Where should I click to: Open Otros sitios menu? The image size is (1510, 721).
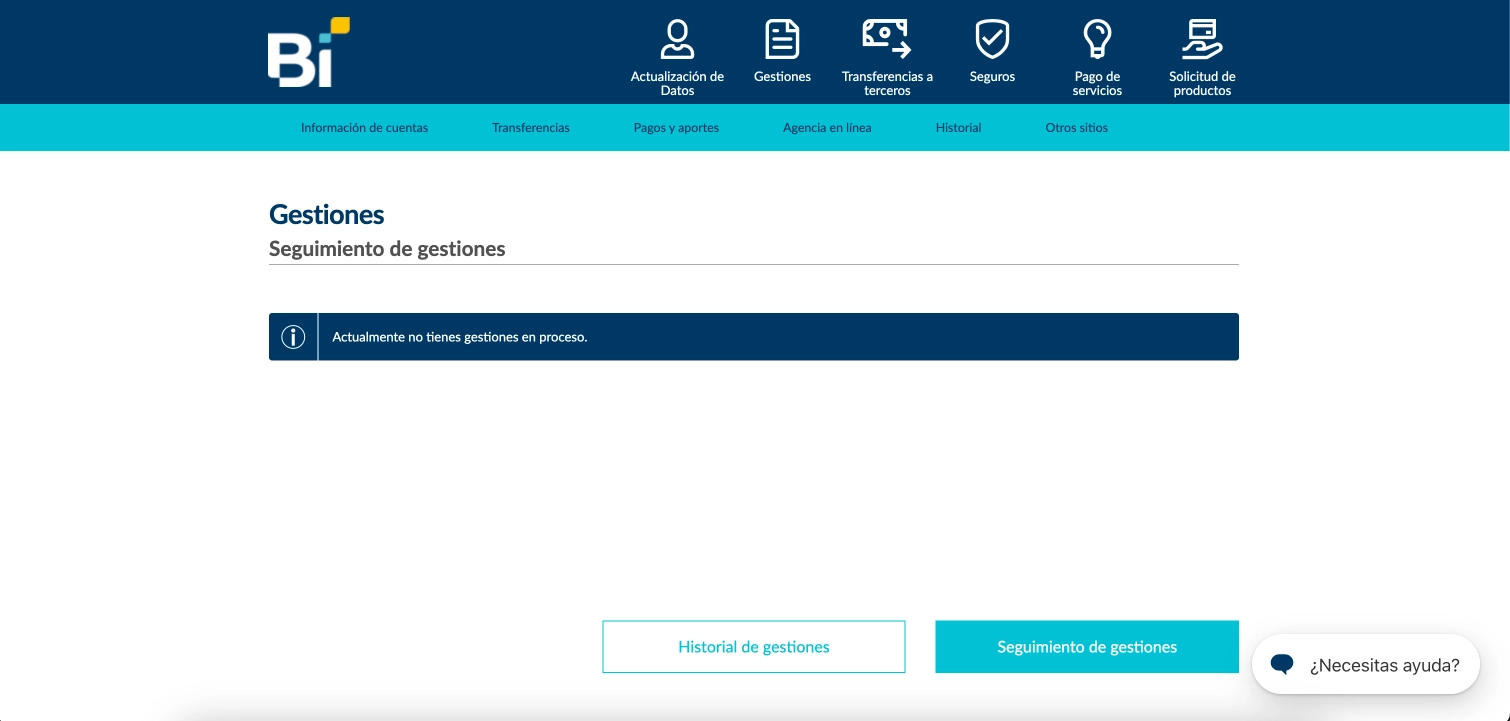click(x=1076, y=128)
